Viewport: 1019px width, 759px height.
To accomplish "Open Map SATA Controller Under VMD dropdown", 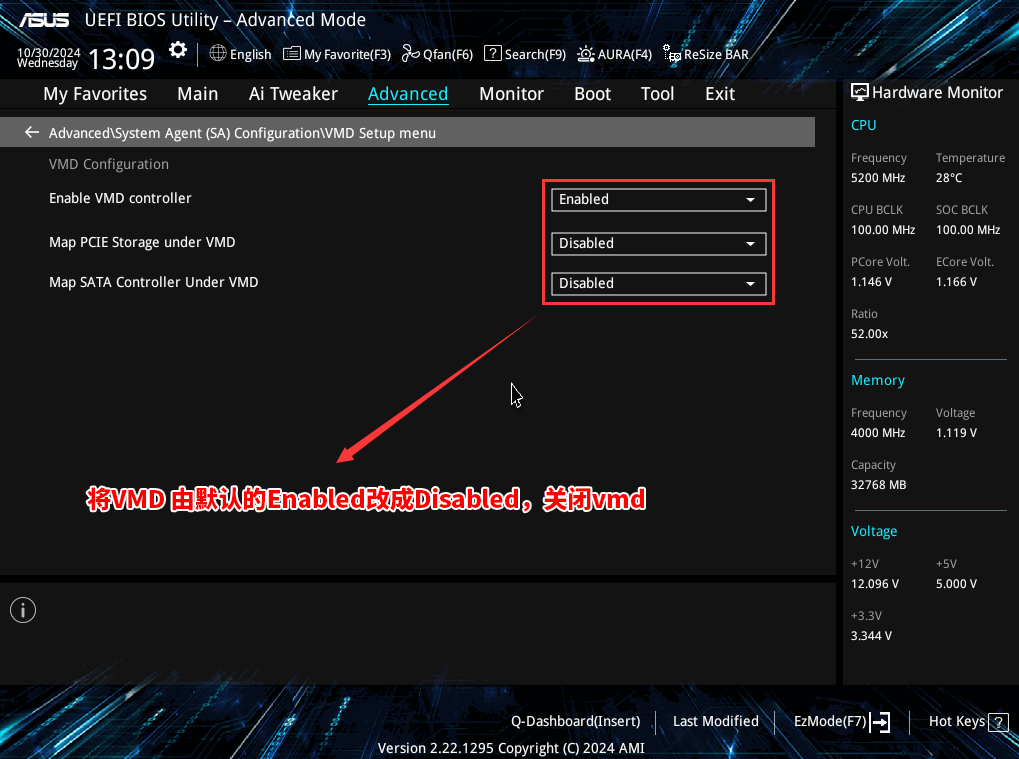I will (x=658, y=283).
